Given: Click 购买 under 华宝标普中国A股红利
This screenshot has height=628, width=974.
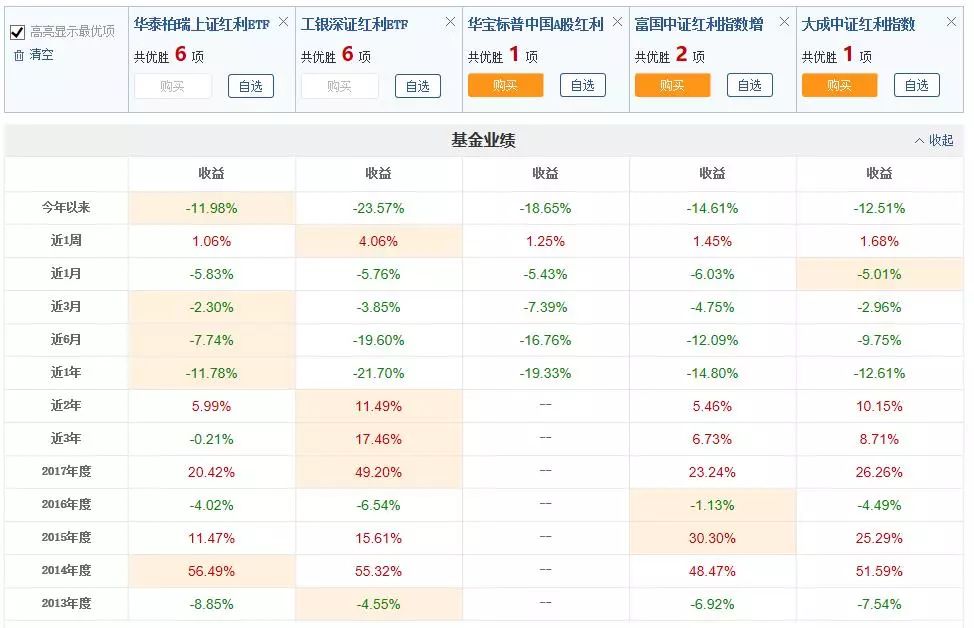Looking at the screenshot, I should tap(506, 85).
